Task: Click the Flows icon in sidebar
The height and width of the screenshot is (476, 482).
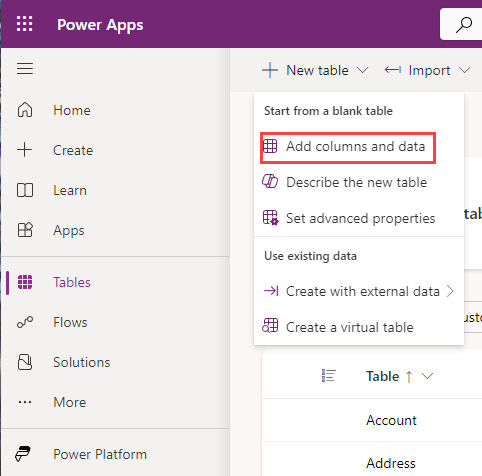Action: (x=25, y=322)
